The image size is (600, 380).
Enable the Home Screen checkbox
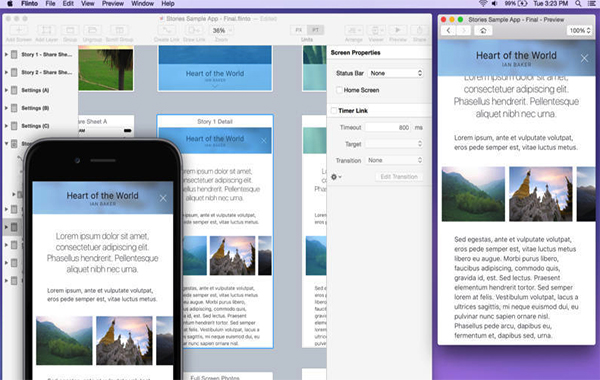click(x=339, y=90)
